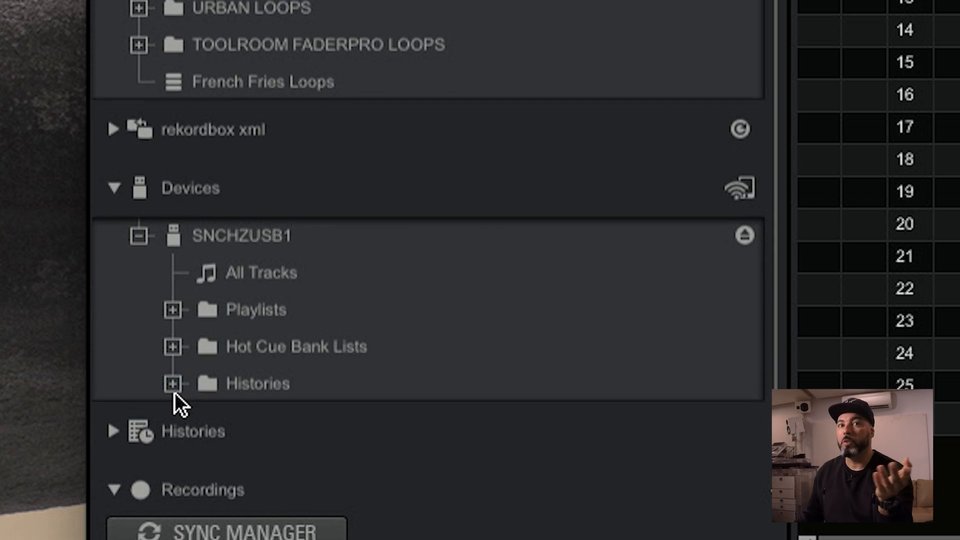
Task: Click the rekordbox xml transfer icon
Action: pos(140,129)
